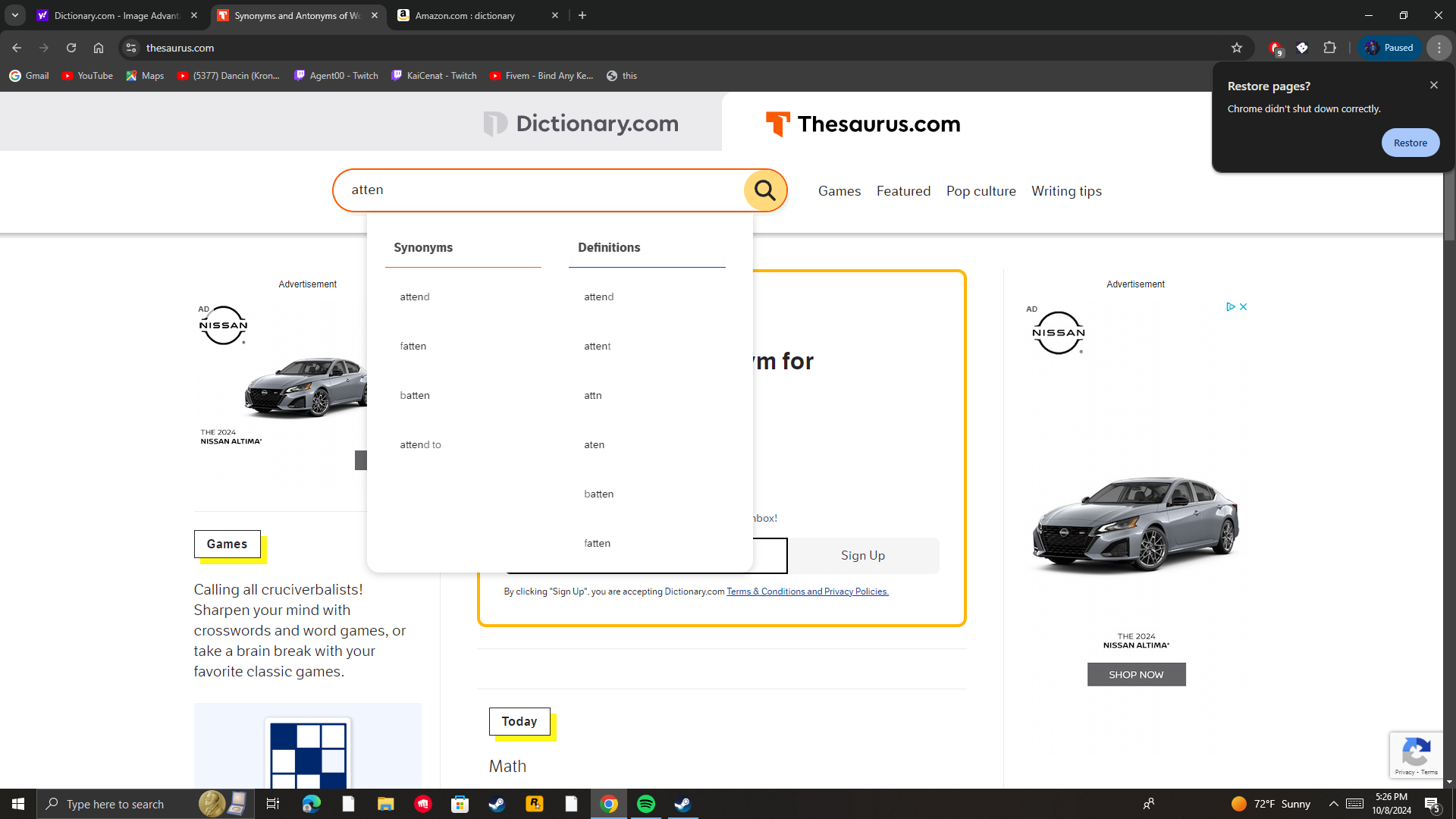Click the orange magnifier search button
Viewport: 1456px width, 819px height.
pyautogui.click(x=764, y=190)
